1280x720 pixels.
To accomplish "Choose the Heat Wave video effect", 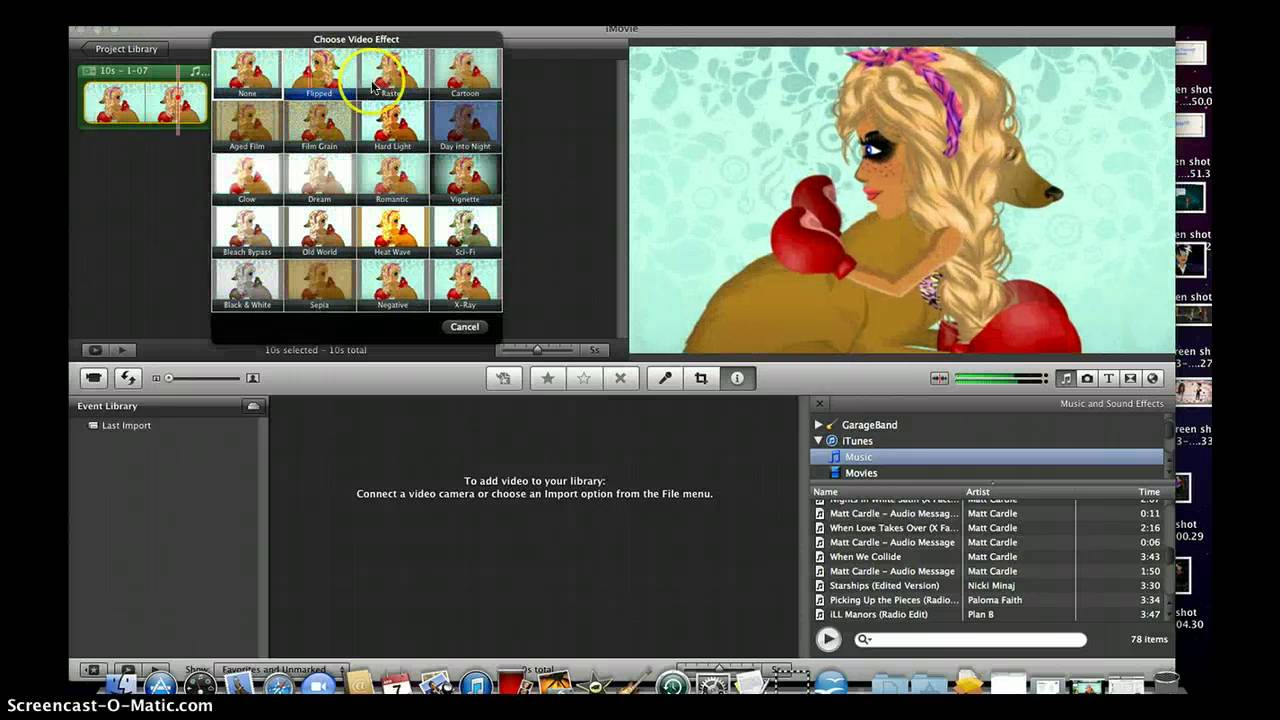I will coord(392,233).
